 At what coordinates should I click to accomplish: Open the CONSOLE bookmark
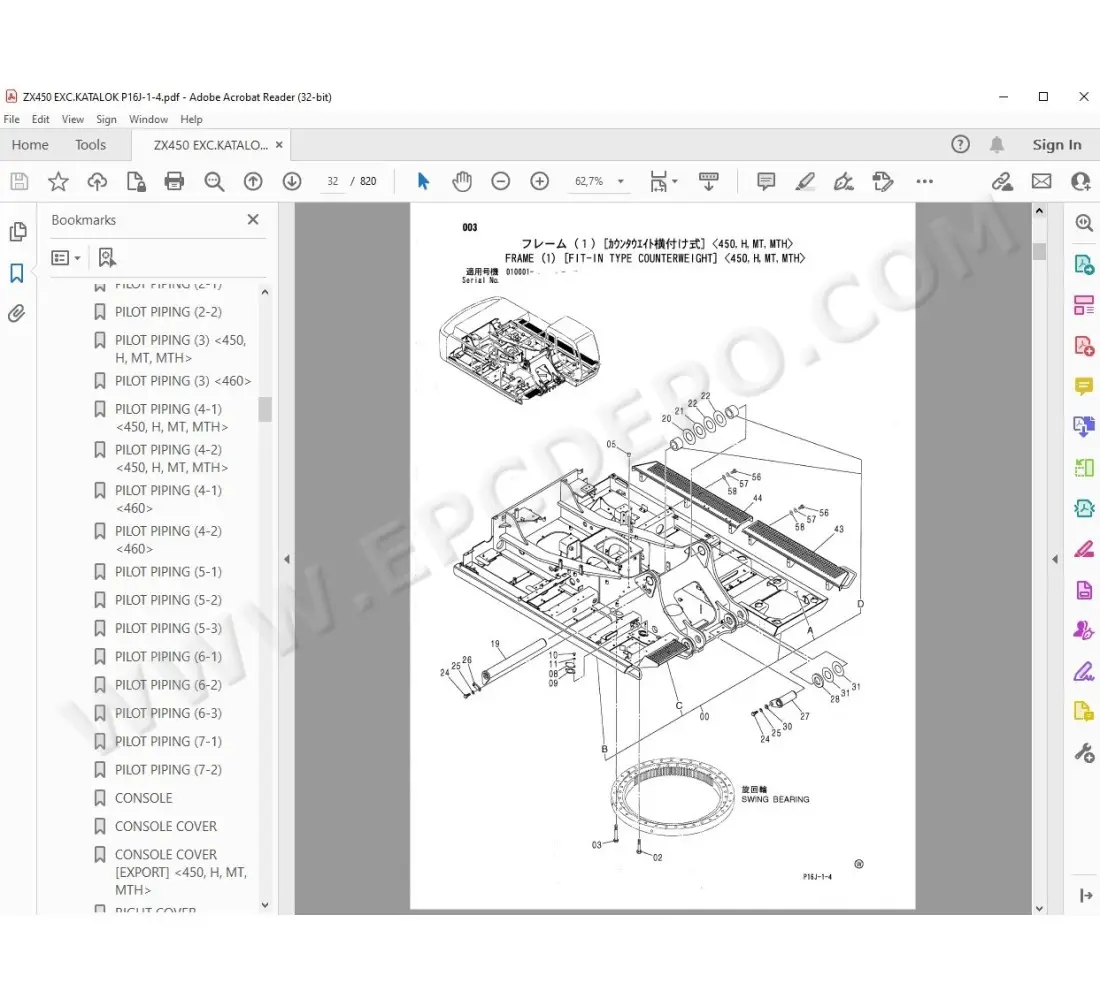pyautogui.click(x=144, y=799)
